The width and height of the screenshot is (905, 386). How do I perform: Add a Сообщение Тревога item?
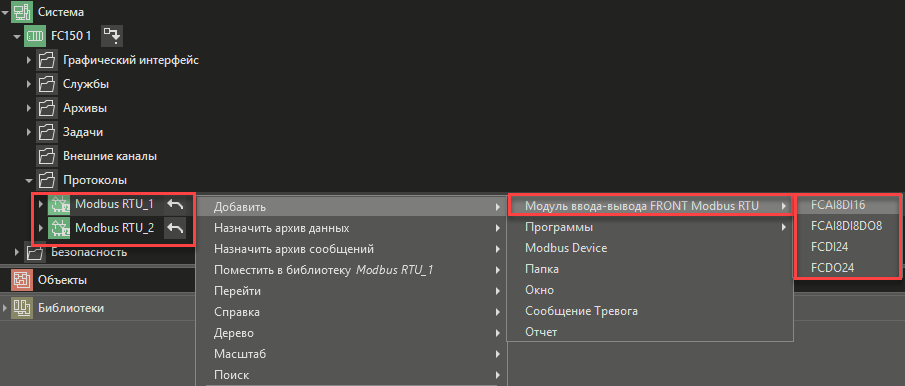click(650, 311)
